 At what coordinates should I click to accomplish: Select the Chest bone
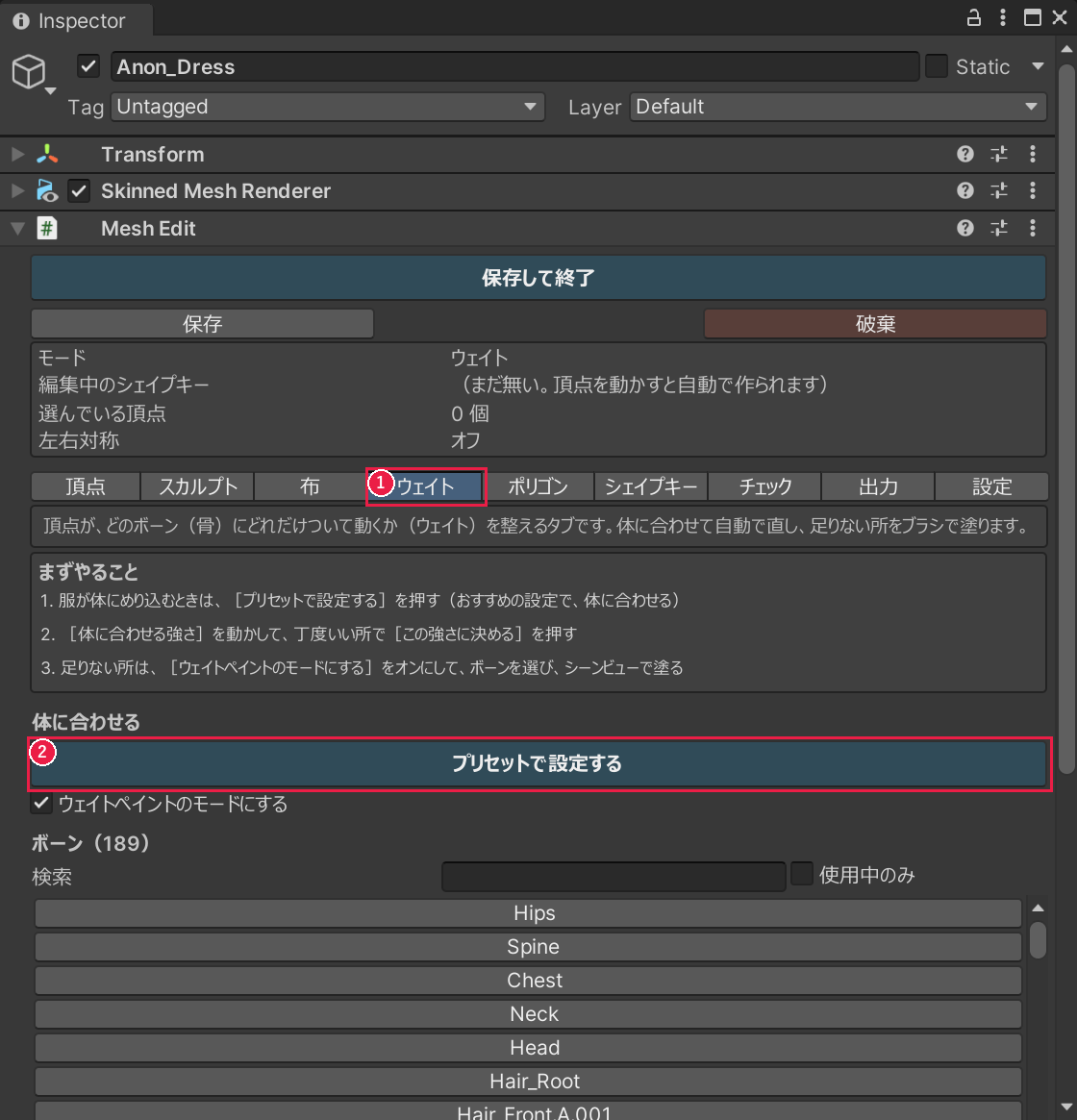pos(528,980)
